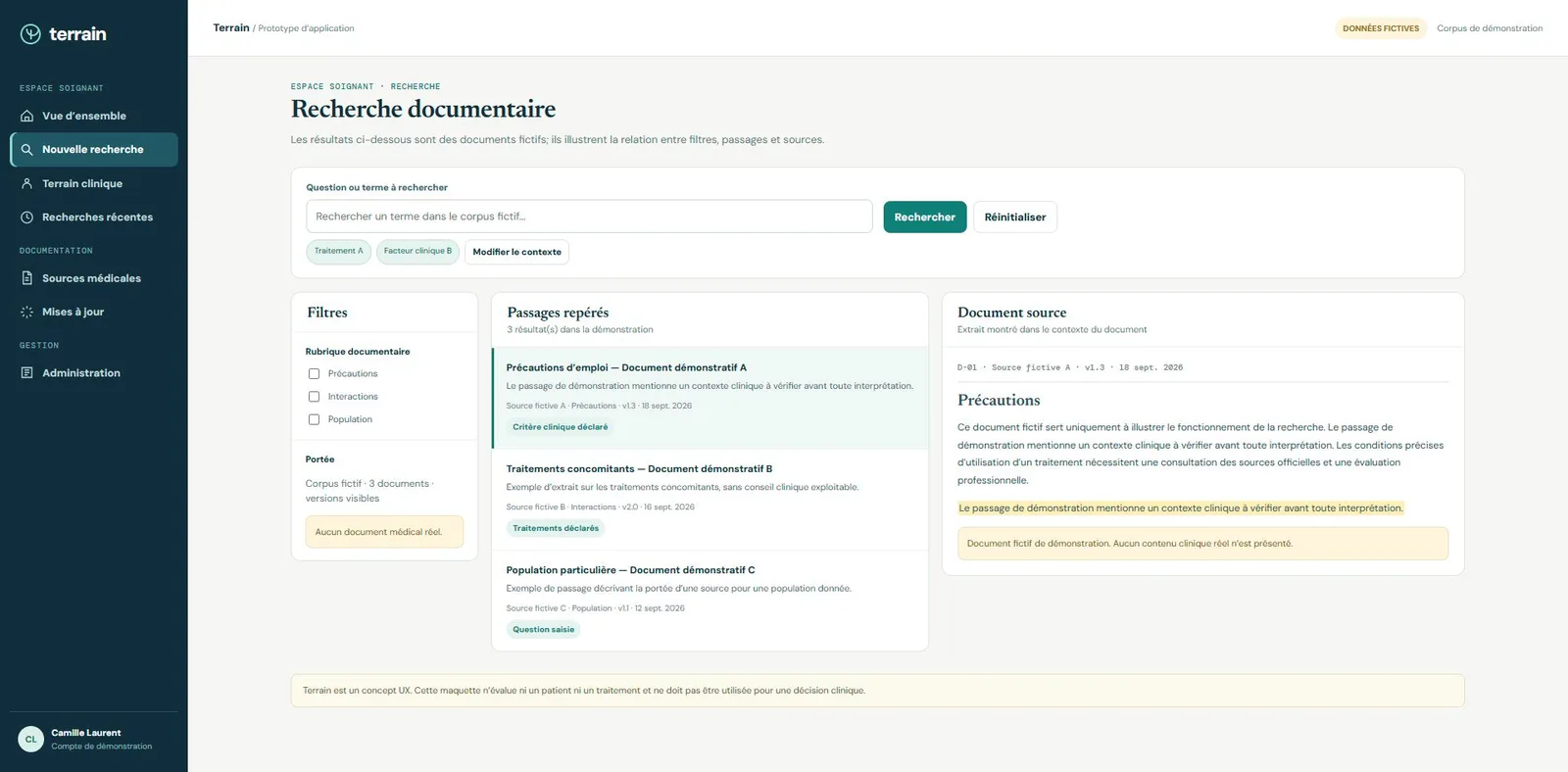The width and height of the screenshot is (1568, 772).
Task: Click the Réinitialiser button
Action: (1015, 217)
